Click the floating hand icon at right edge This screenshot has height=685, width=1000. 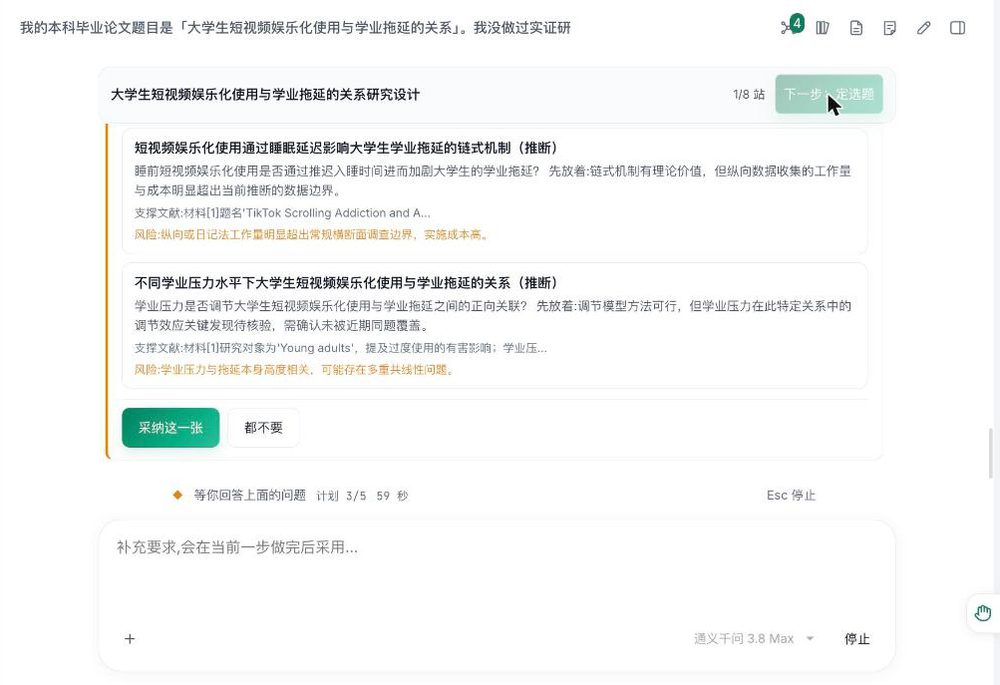(983, 614)
